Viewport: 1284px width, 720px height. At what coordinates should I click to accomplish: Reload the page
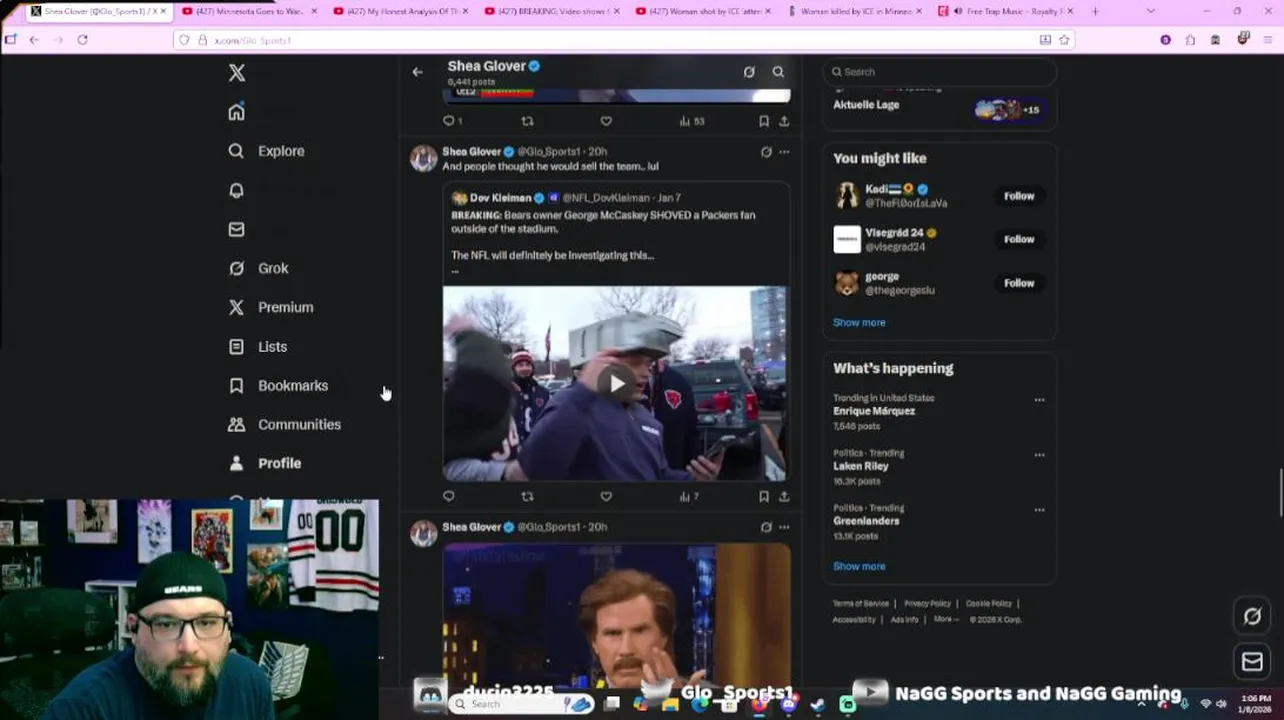(x=82, y=40)
